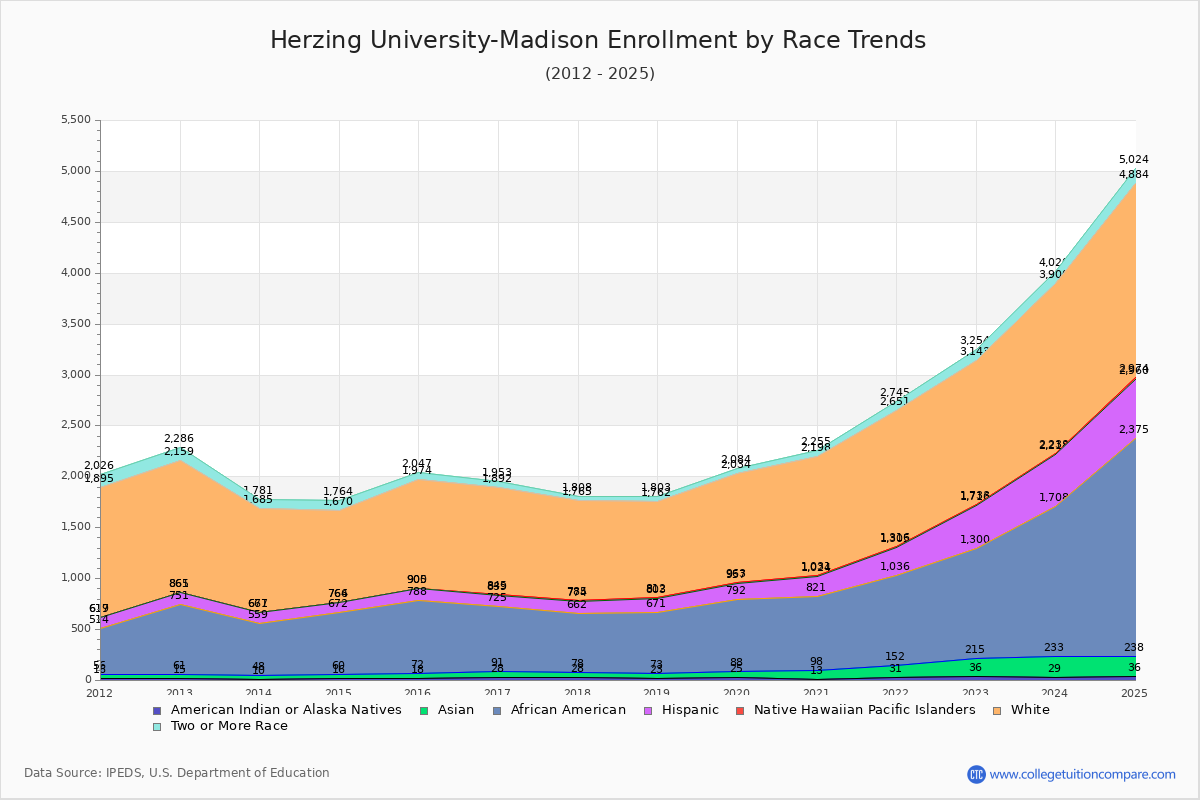Click the CTC logo icon
Screen dimensions: 1200x800
tap(976, 774)
